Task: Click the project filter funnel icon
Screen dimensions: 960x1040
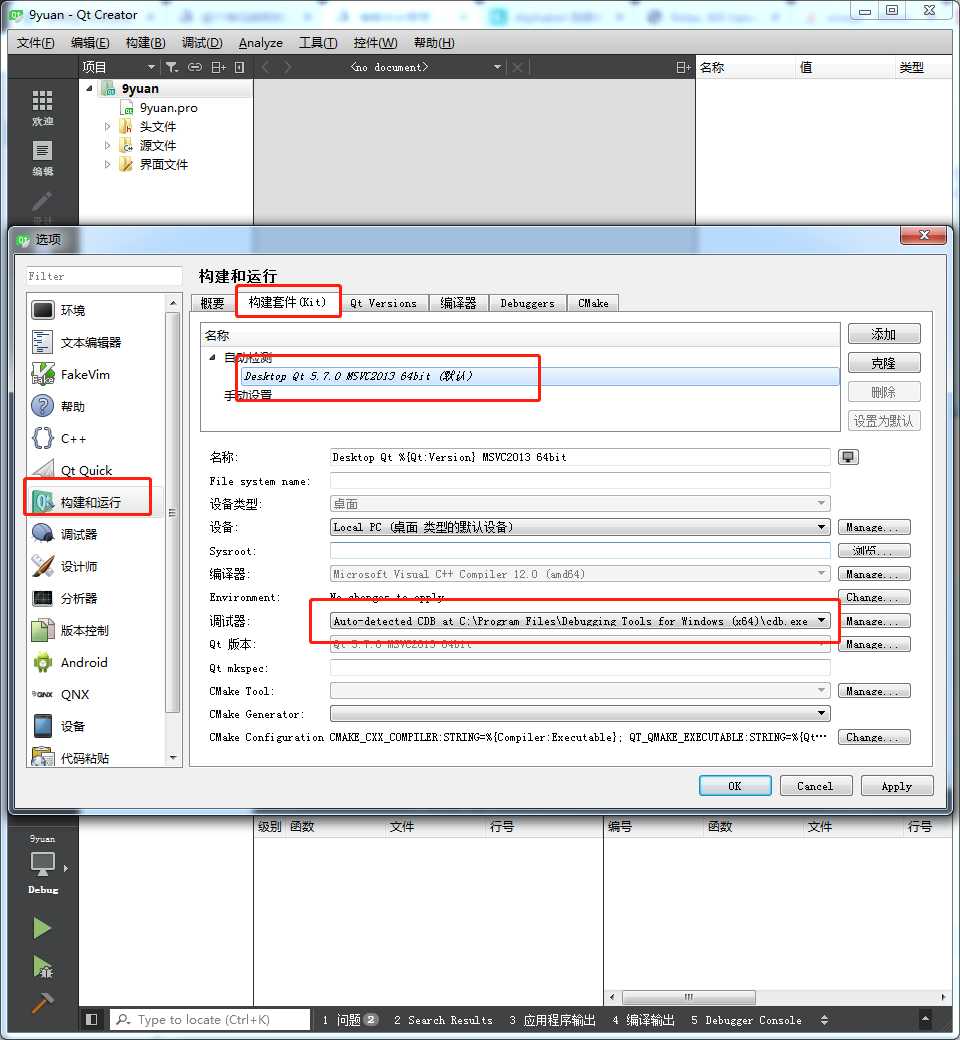Action: pyautogui.click(x=172, y=67)
